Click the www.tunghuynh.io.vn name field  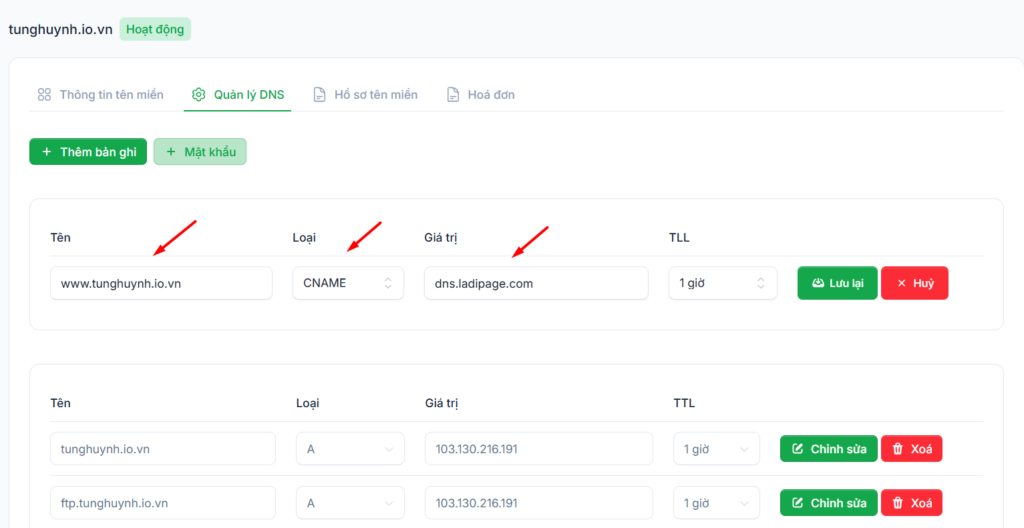tap(161, 283)
